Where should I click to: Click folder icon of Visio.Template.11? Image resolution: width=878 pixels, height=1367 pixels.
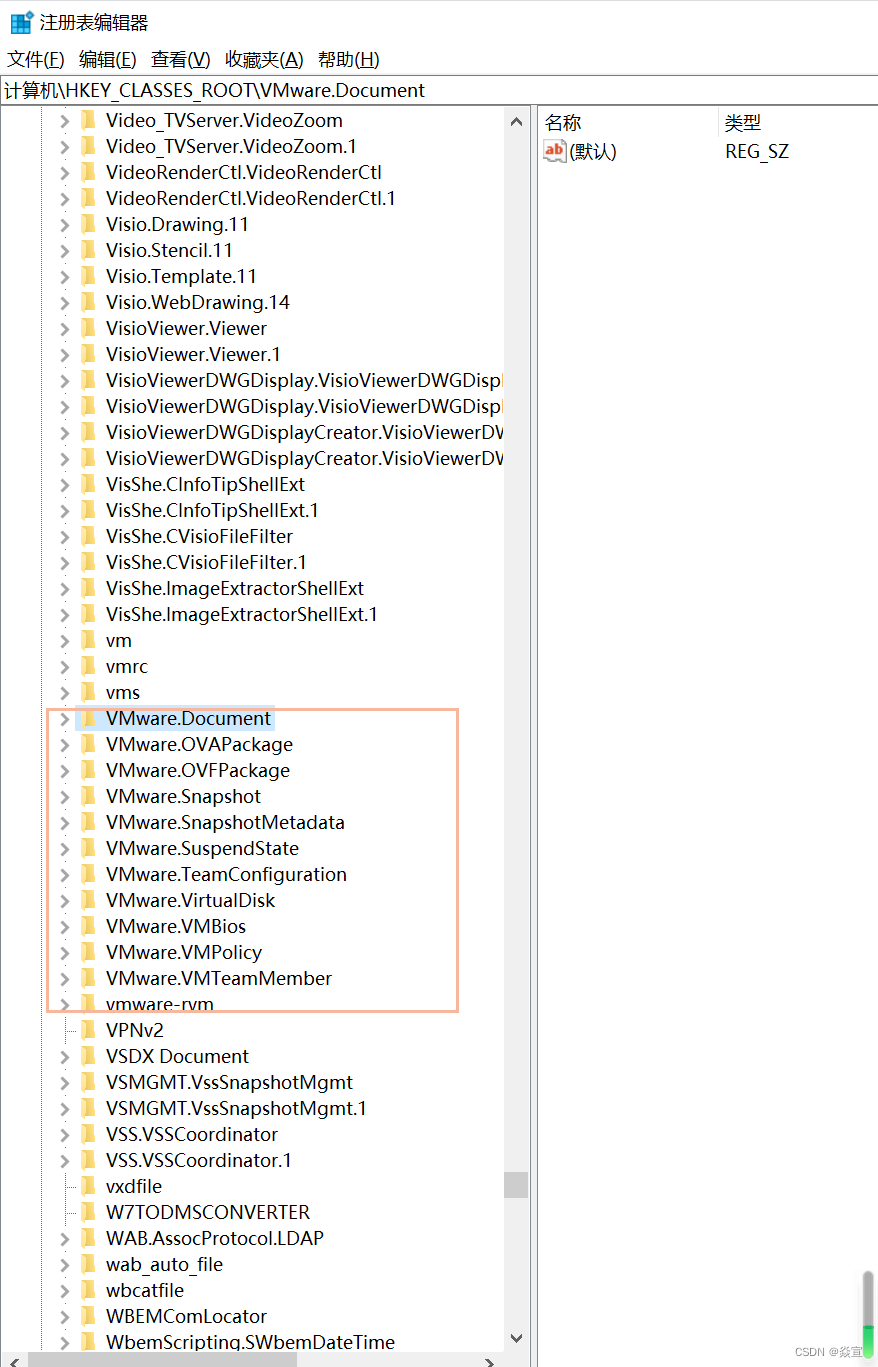[x=88, y=277]
